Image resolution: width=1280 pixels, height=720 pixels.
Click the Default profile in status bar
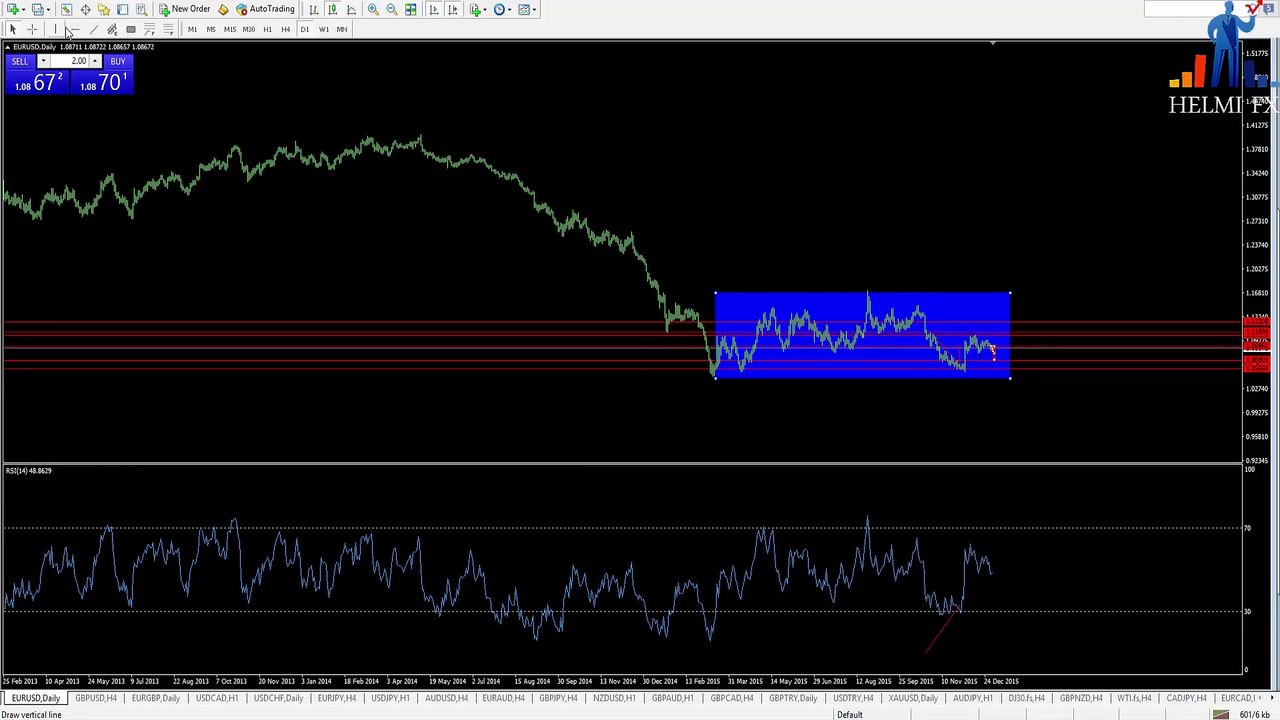click(x=850, y=714)
